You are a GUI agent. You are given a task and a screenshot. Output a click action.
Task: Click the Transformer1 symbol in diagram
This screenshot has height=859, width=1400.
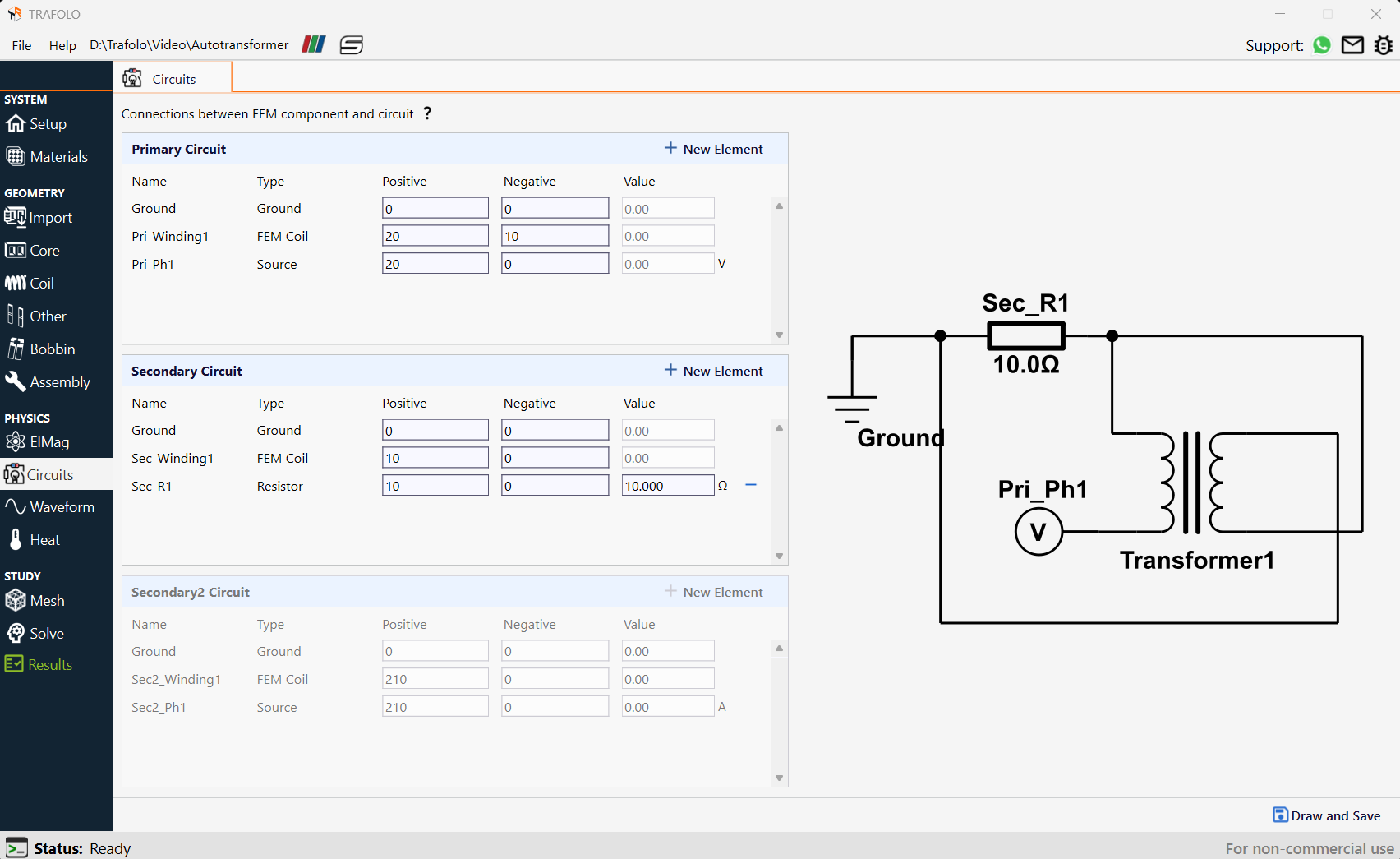[1191, 483]
